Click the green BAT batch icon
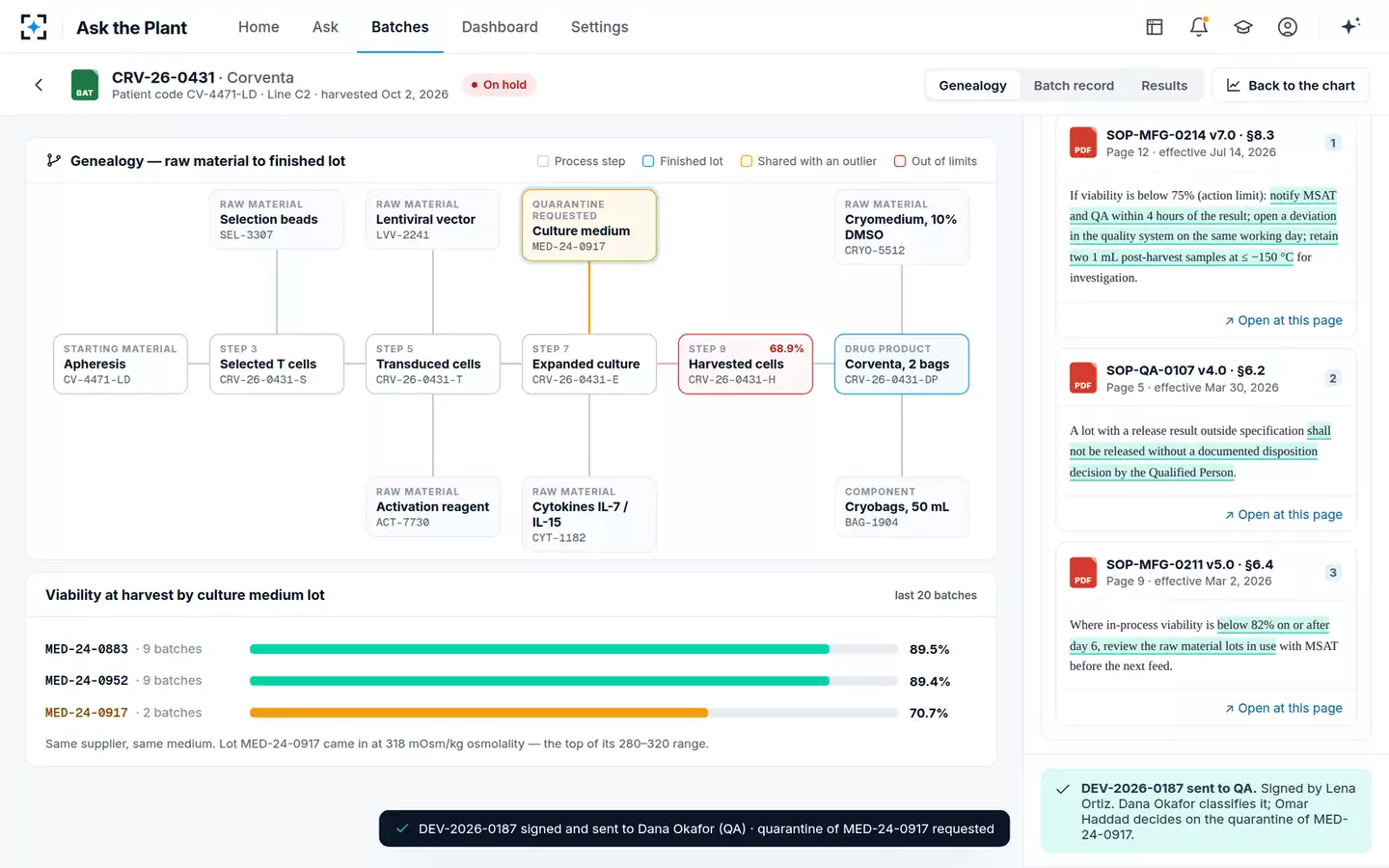Image resolution: width=1389 pixels, height=868 pixels. point(85,85)
